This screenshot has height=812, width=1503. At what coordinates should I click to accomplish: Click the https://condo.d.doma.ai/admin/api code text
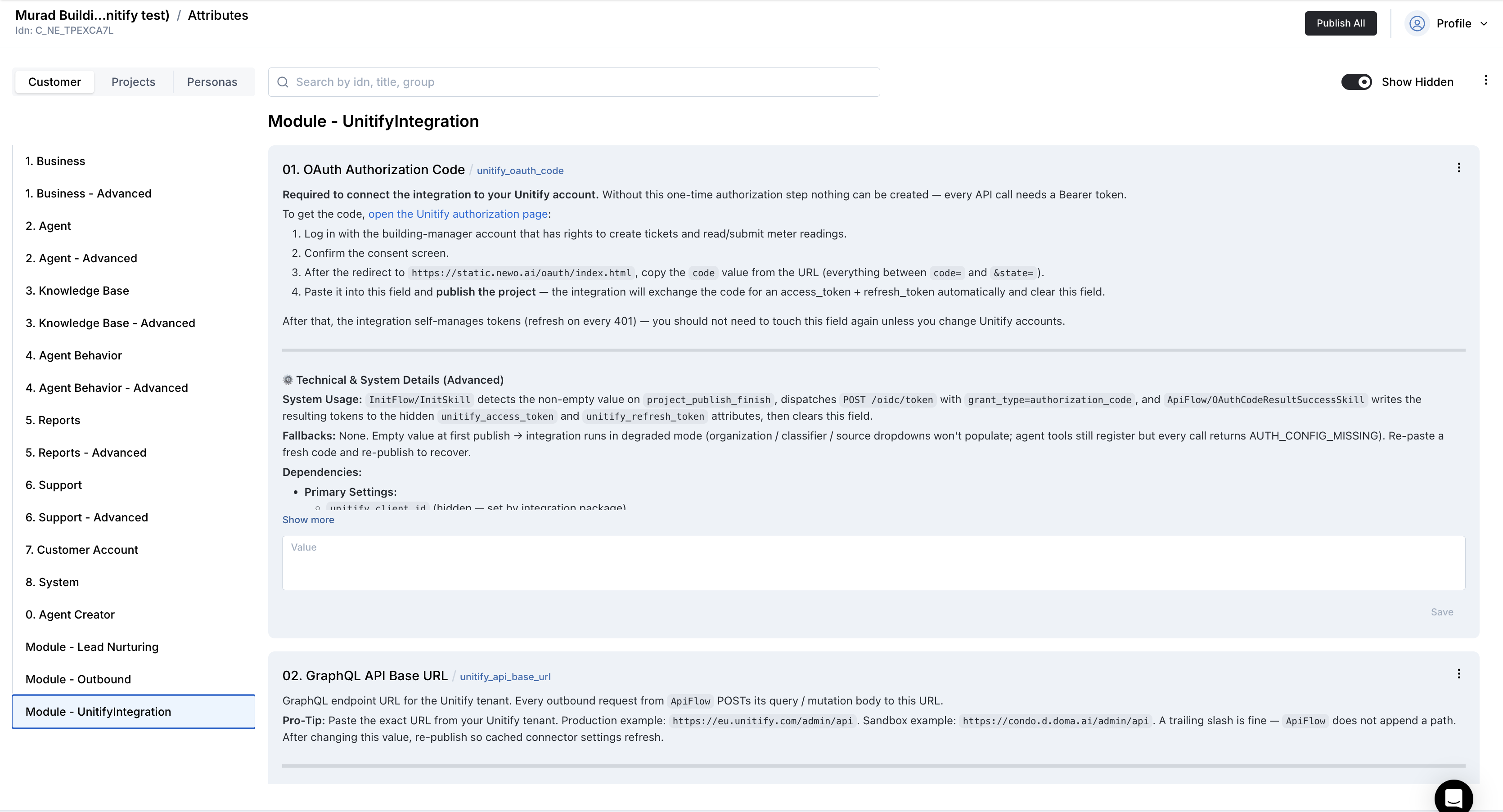pos(1055,721)
